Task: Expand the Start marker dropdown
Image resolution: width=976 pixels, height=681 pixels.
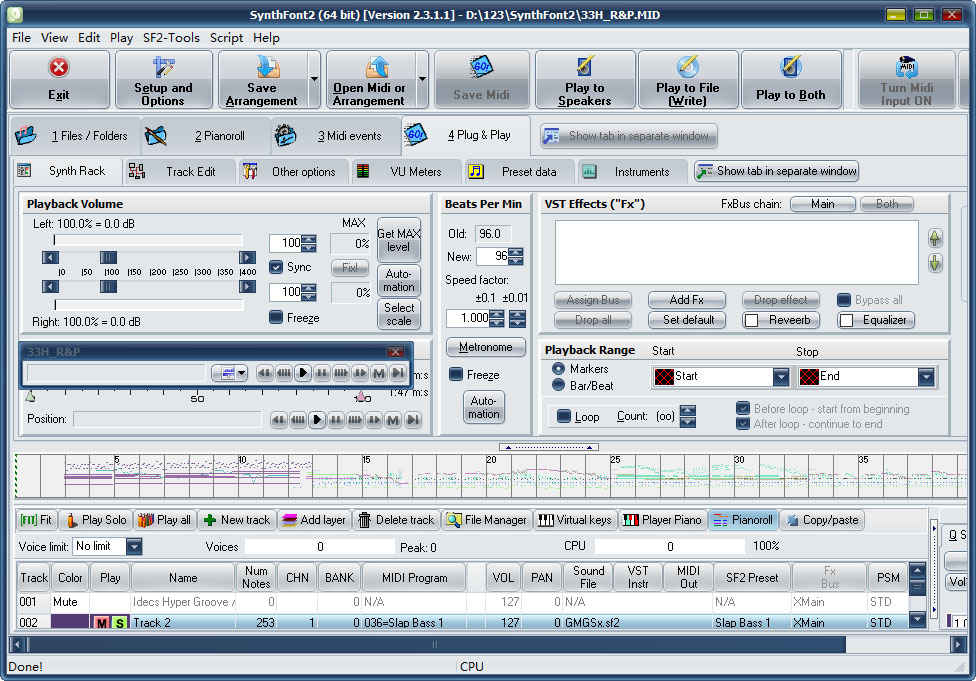Action: (x=781, y=377)
